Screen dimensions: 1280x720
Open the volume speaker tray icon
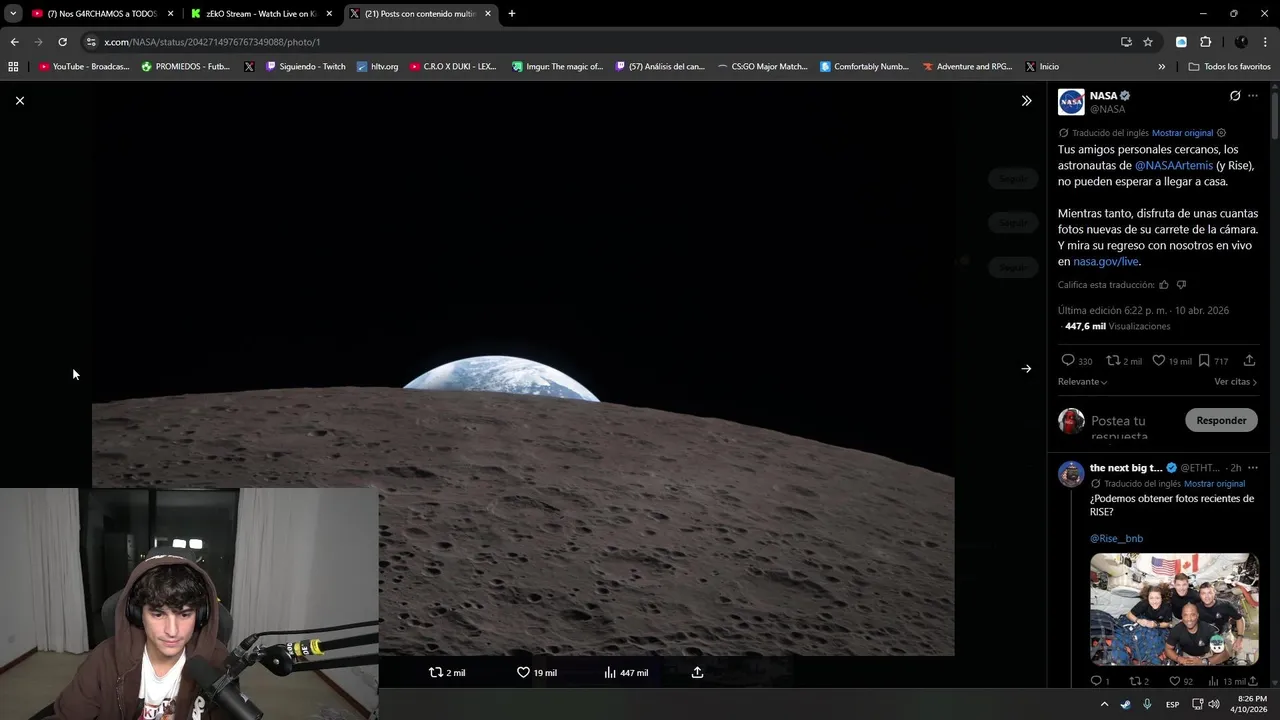[1214, 704]
